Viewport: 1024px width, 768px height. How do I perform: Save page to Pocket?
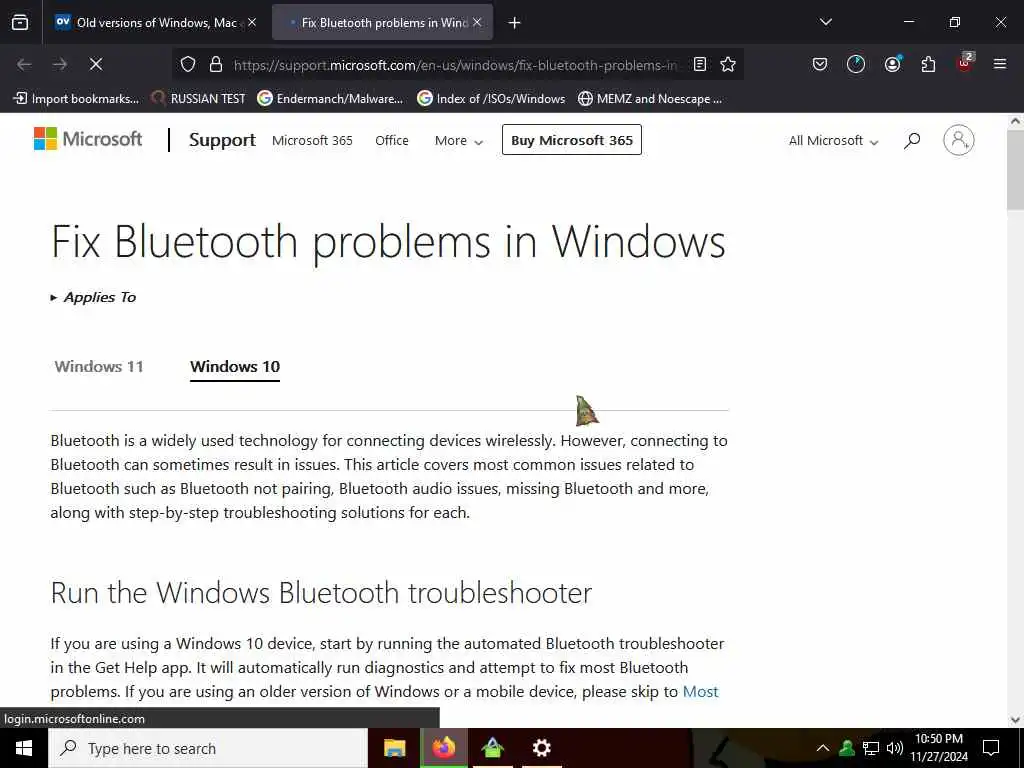[x=820, y=64]
